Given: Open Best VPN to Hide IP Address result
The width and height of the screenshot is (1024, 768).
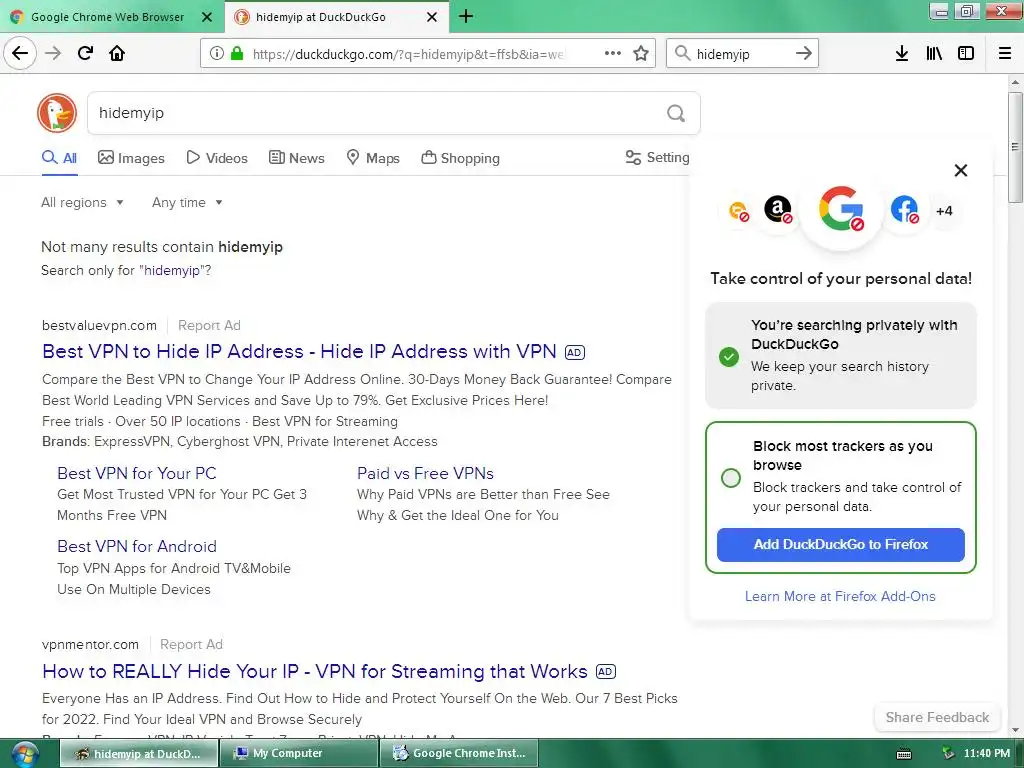Looking at the screenshot, I should pos(299,351).
